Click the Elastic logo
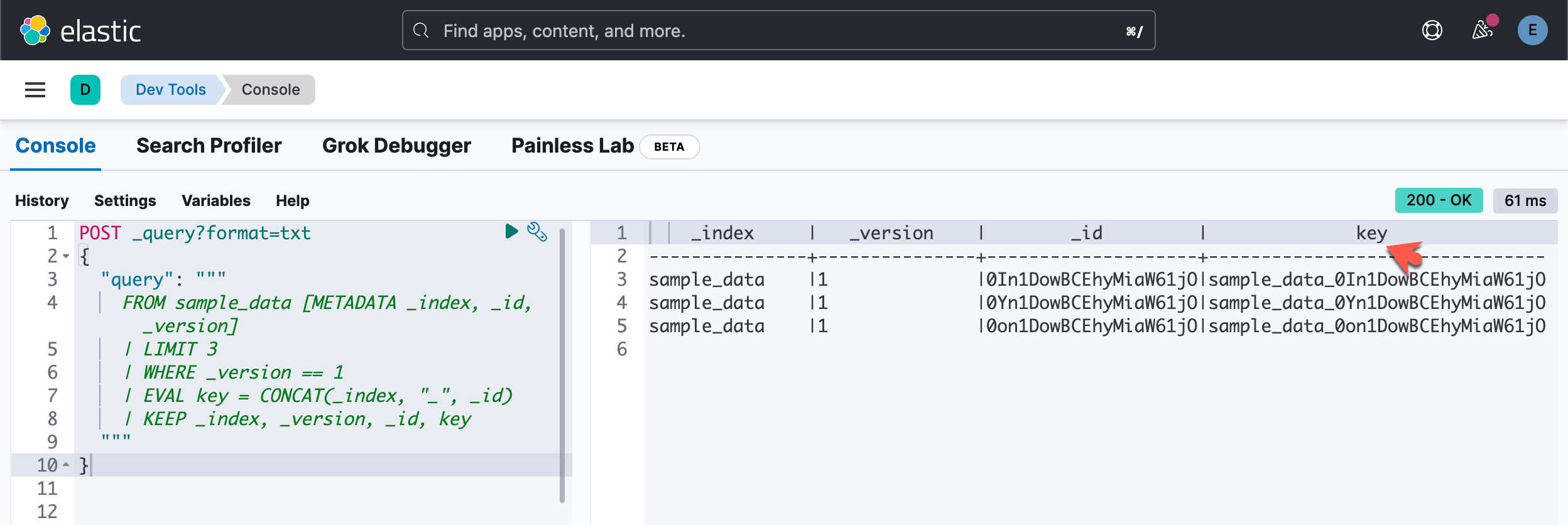The width and height of the screenshot is (1568, 525). pyautogui.click(x=80, y=30)
